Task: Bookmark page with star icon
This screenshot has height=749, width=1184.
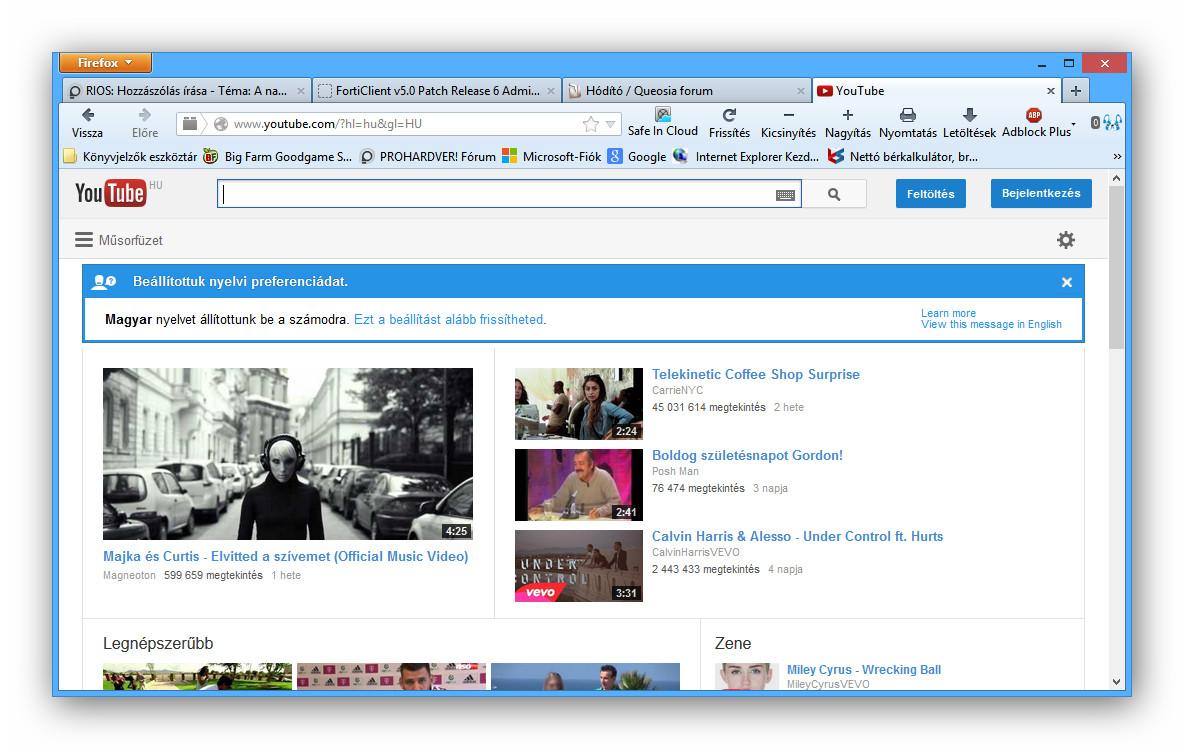Action: pos(590,124)
